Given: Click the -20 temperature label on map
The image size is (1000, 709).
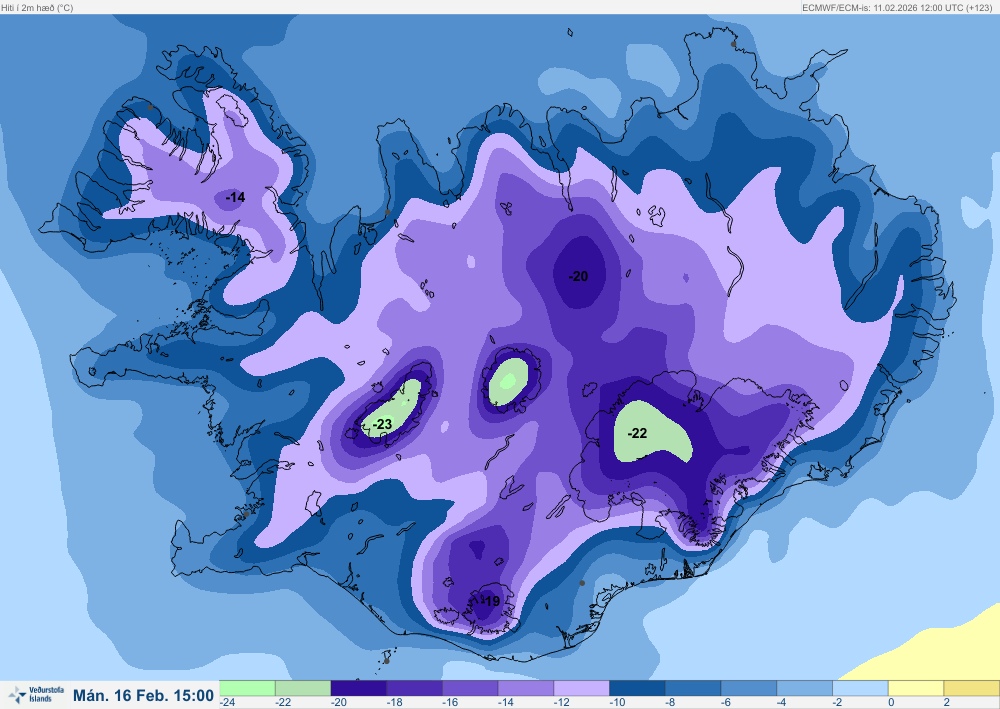Looking at the screenshot, I should pyautogui.click(x=578, y=276).
